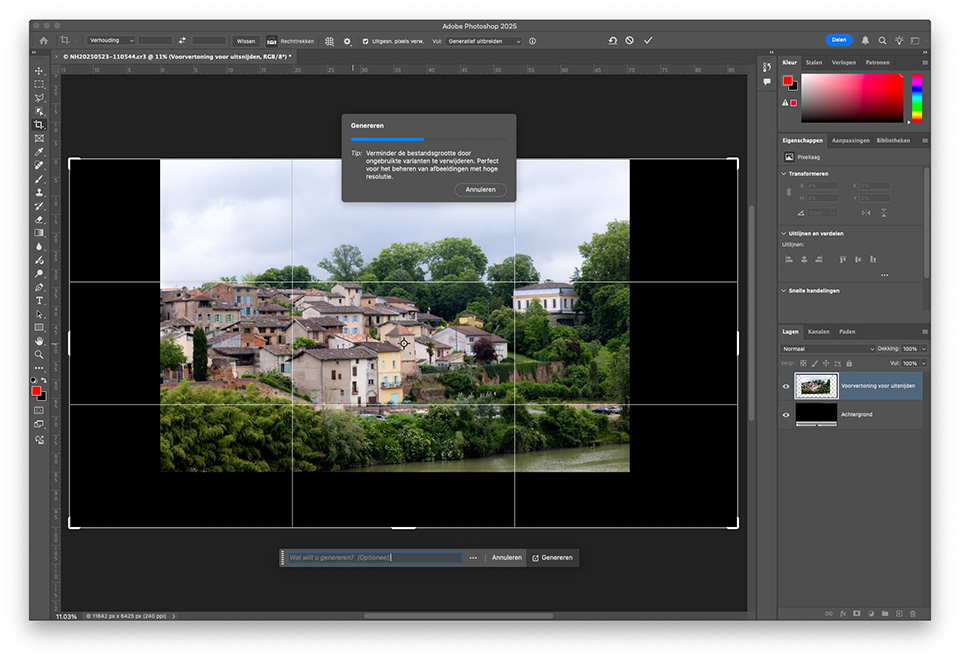Screen dimensions: 960x659
Task: Collapse the 'Snelle handelingen' section
Action: click(784, 291)
